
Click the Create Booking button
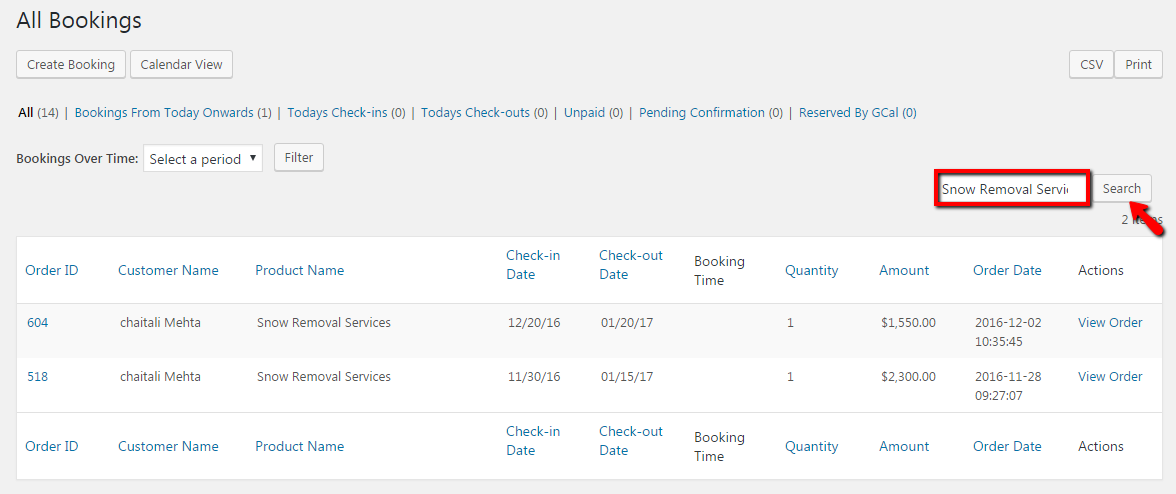tap(71, 64)
